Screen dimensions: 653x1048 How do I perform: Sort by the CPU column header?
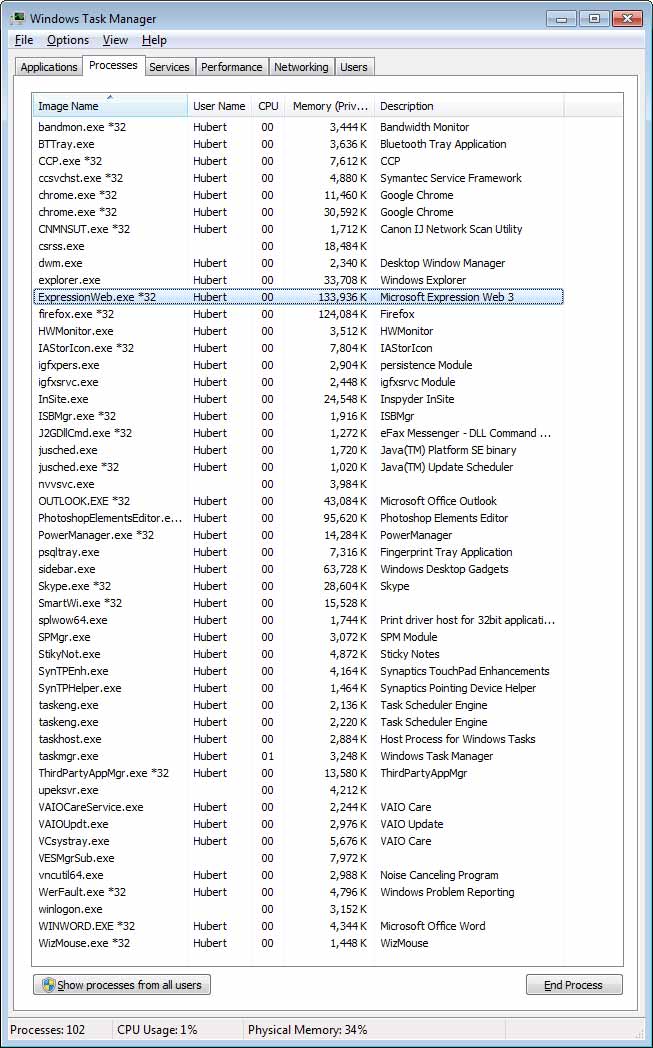[x=268, y=106]
